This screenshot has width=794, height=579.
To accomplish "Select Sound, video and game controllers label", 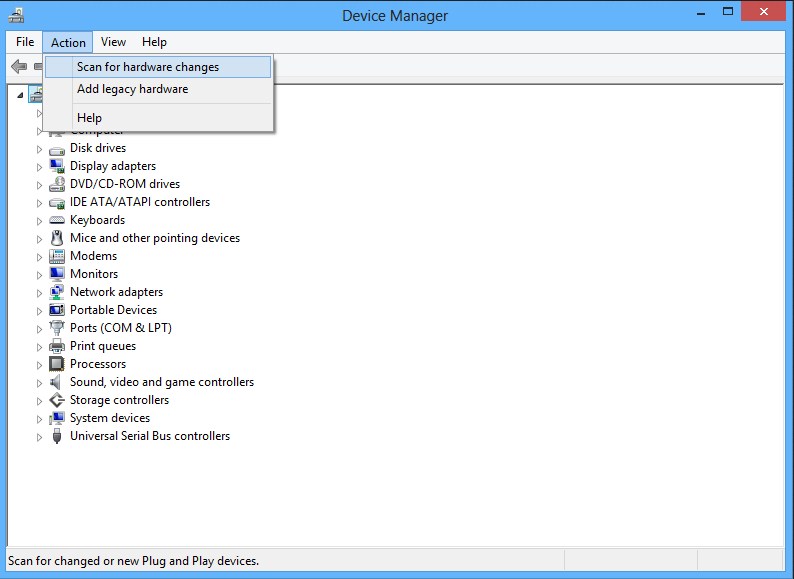I will (x=162, y=382).
